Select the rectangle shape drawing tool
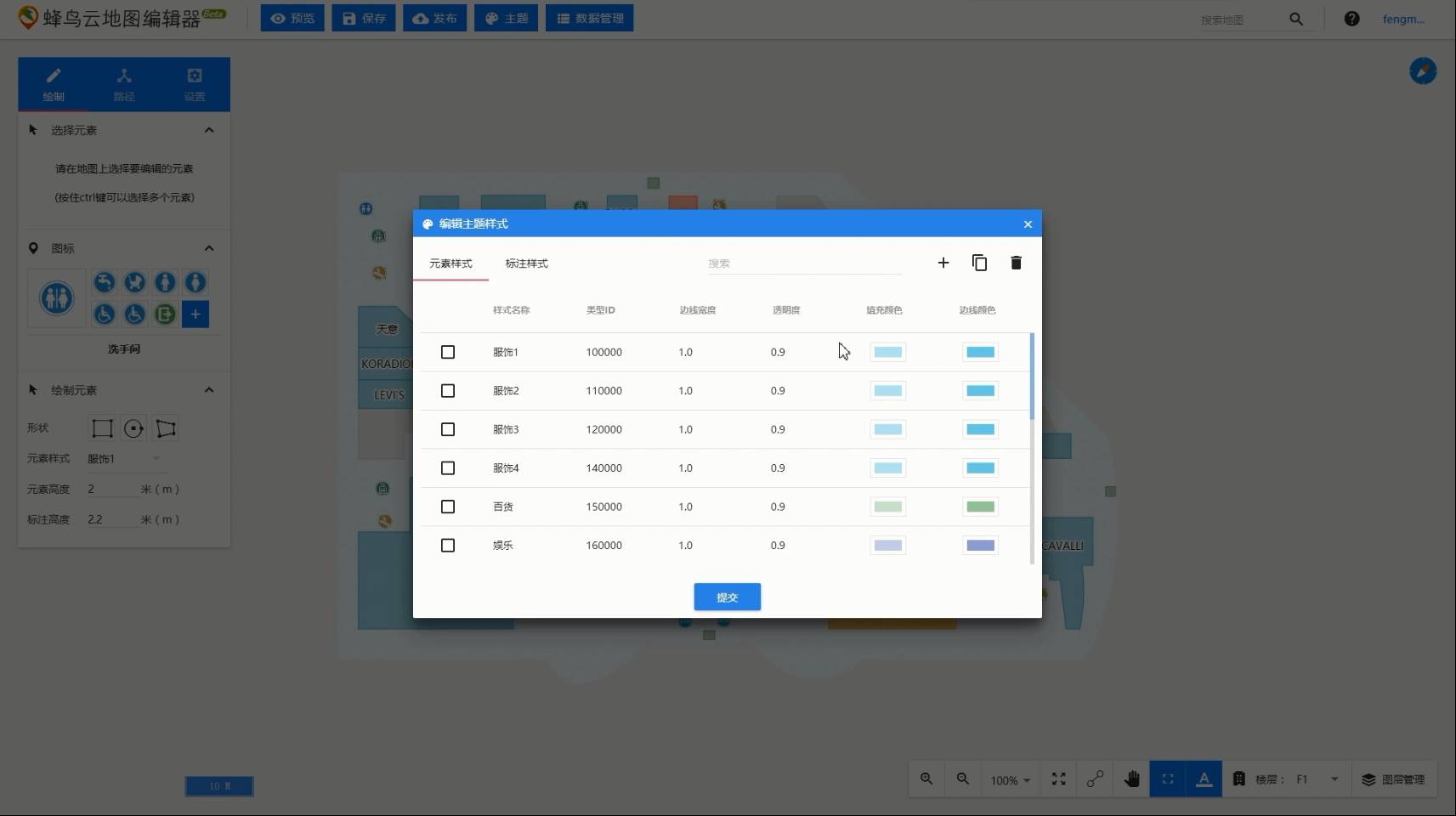 point(102,428)
